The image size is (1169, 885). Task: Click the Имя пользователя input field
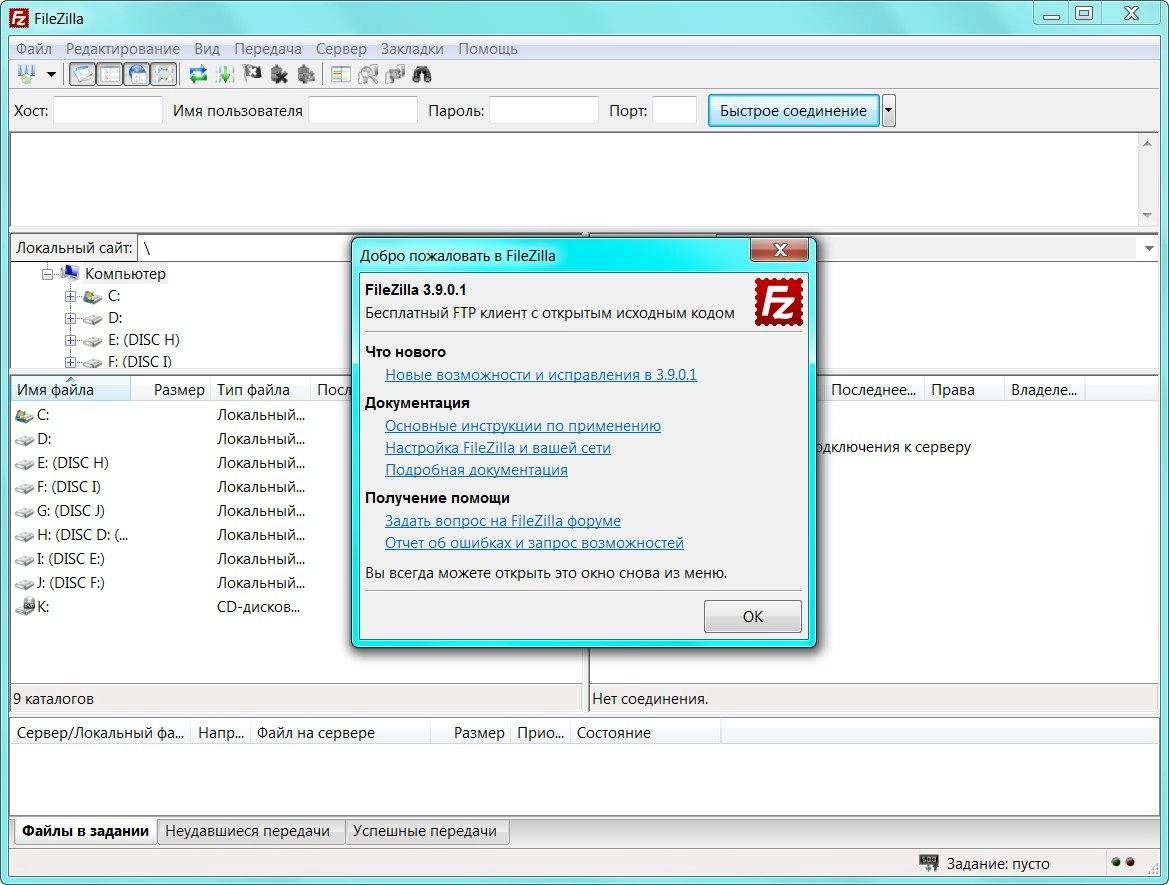(362, 110)
